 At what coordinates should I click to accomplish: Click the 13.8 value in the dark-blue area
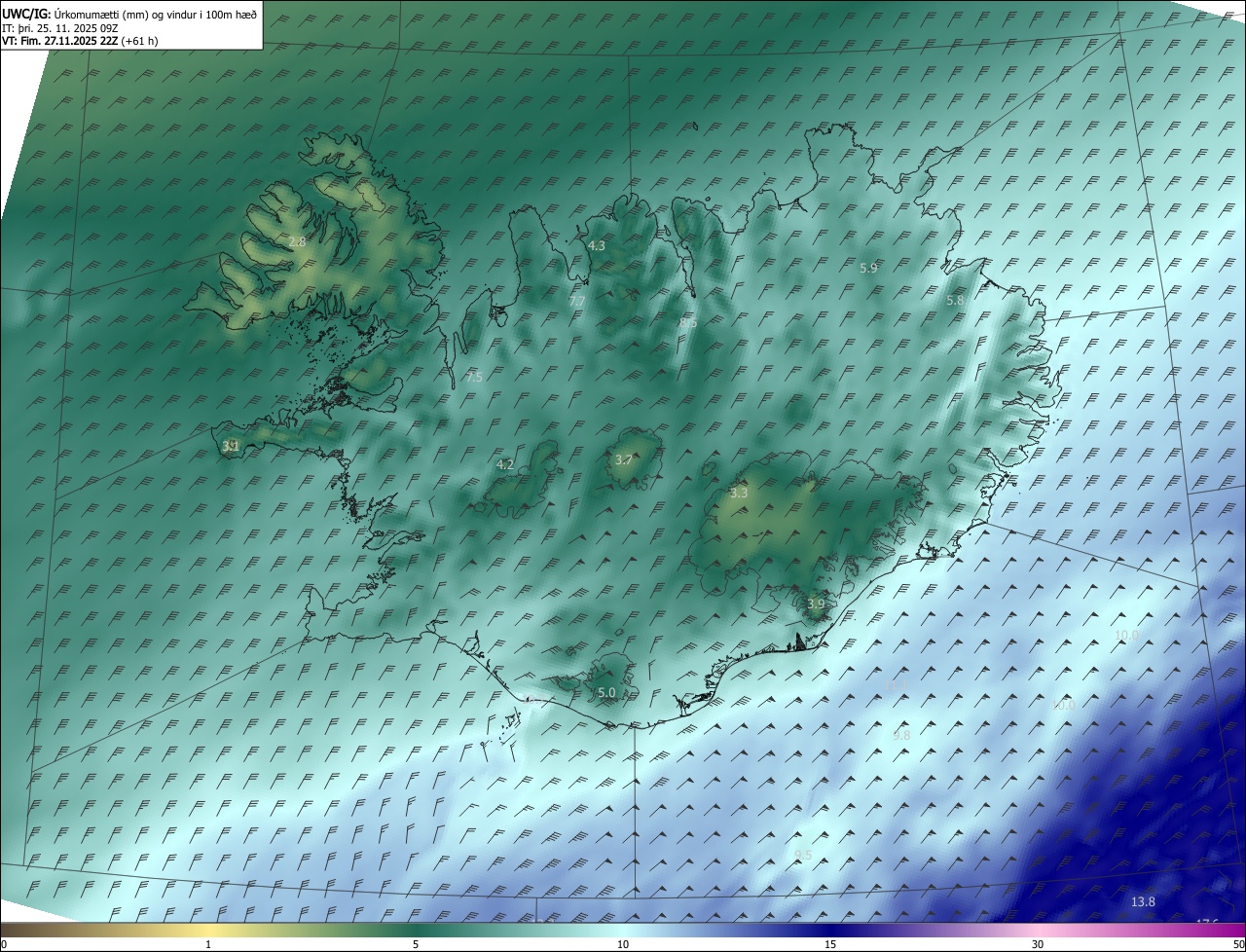coord(1143,902)
